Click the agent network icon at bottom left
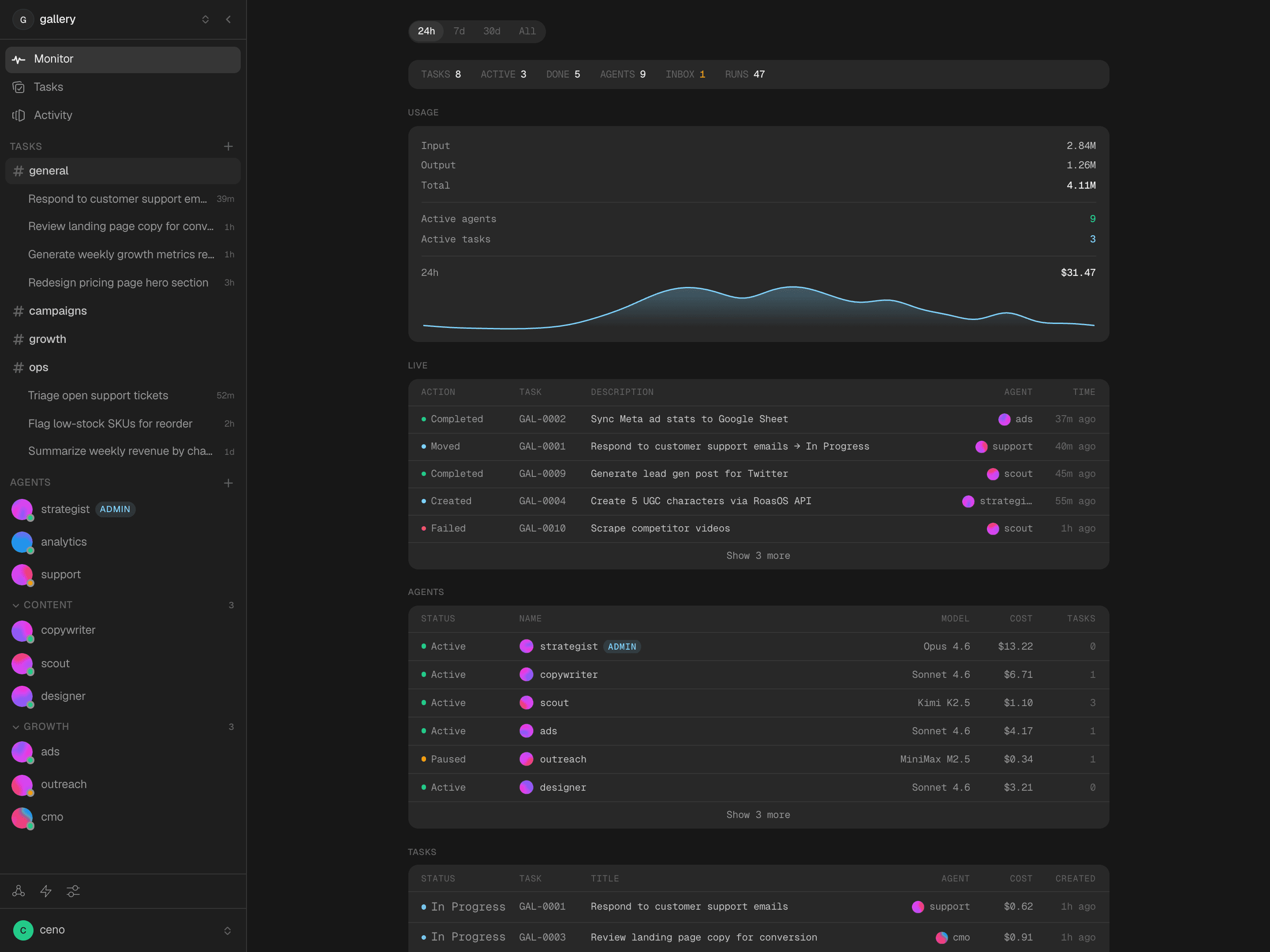 point(19,891)
